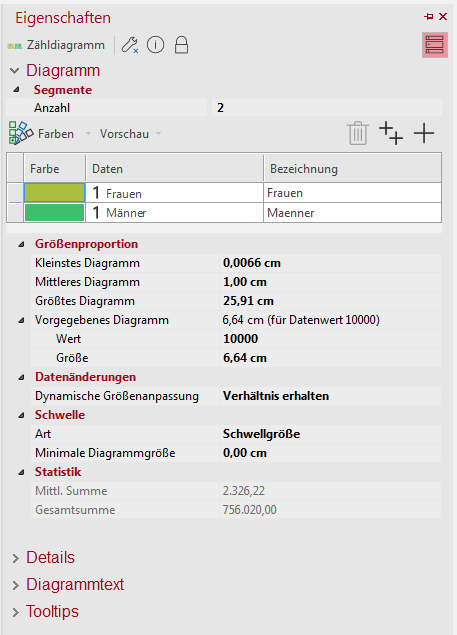Toggle the padlock lock icon
The height and width of the screenshot is (635, 457).
(x=181, y=45)
